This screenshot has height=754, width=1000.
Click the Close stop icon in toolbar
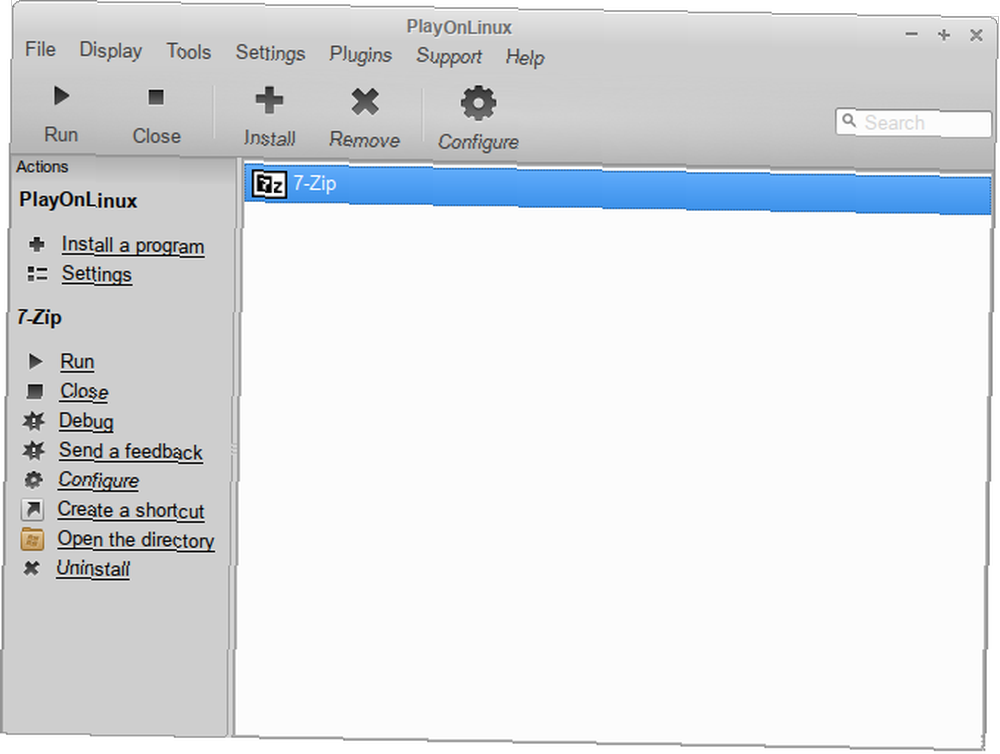click(156, 97)
